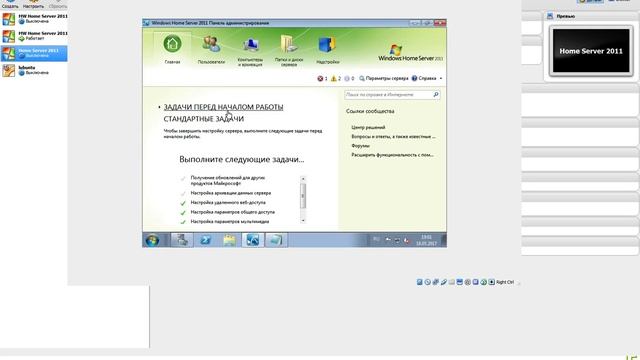Select the Ubuntu VM in list

pyautogui.click(x=34, y=70)
